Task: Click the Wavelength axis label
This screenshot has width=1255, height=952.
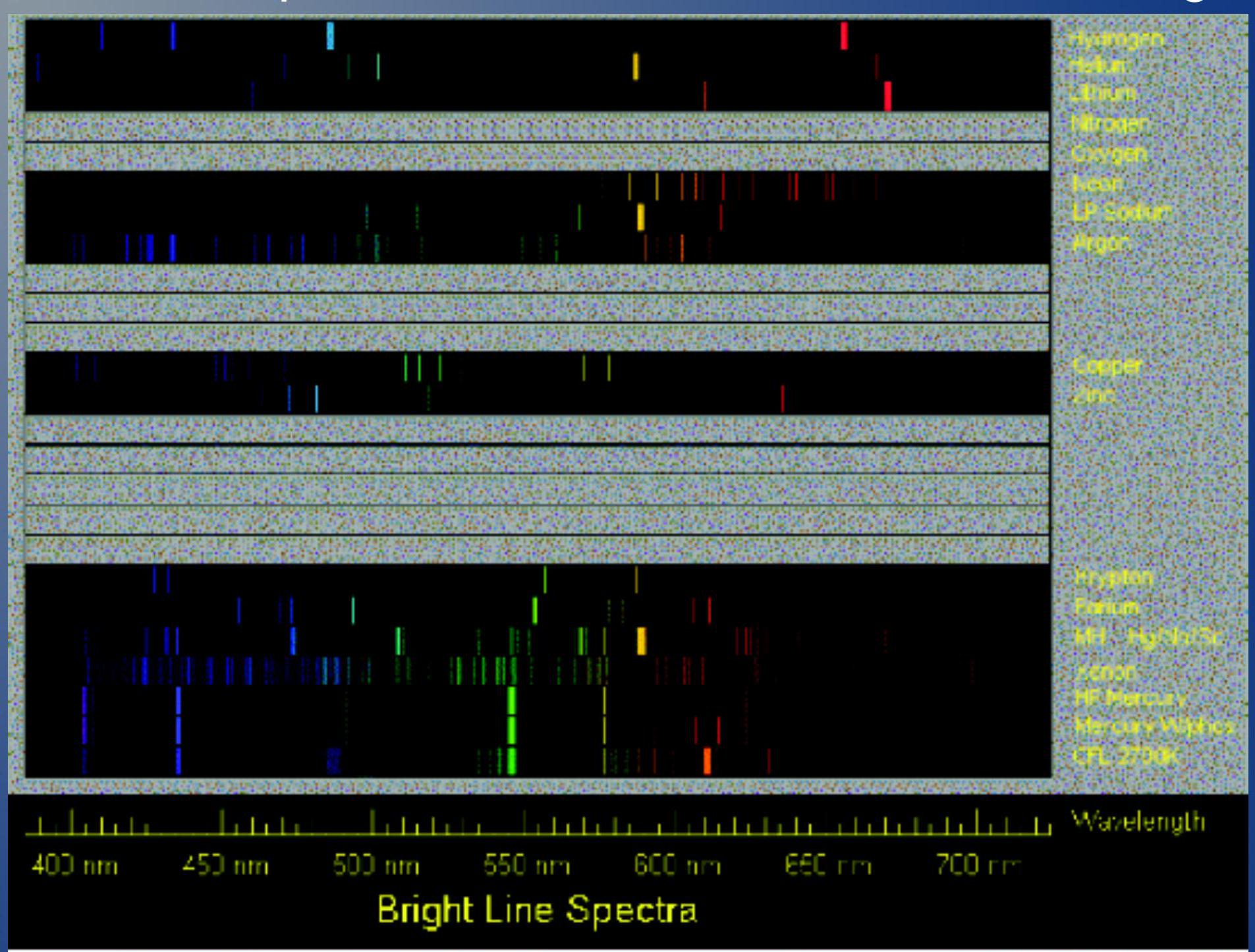Action: coord(1138,823)
